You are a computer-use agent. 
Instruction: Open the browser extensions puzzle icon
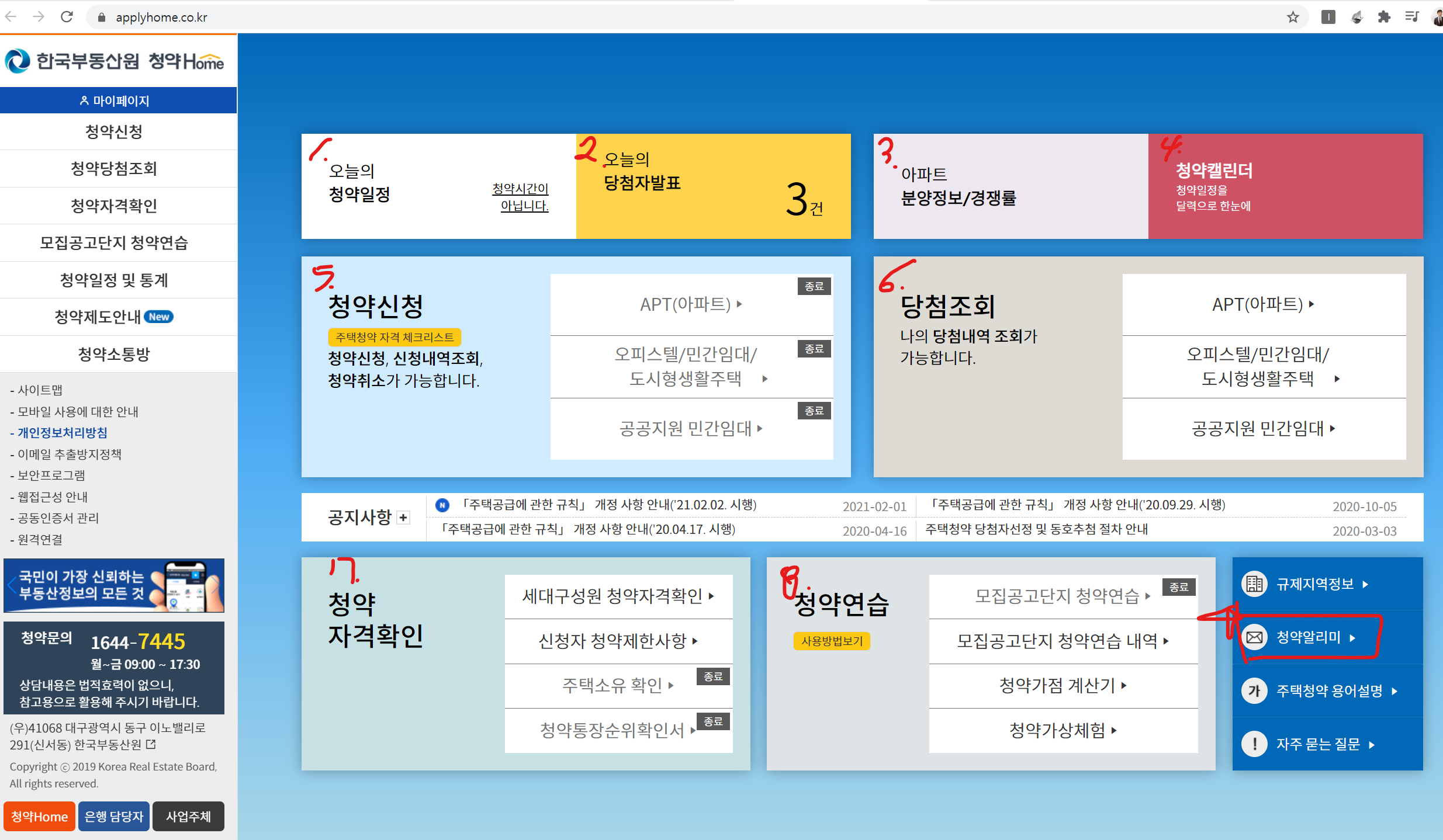[x=1384, y=17]
